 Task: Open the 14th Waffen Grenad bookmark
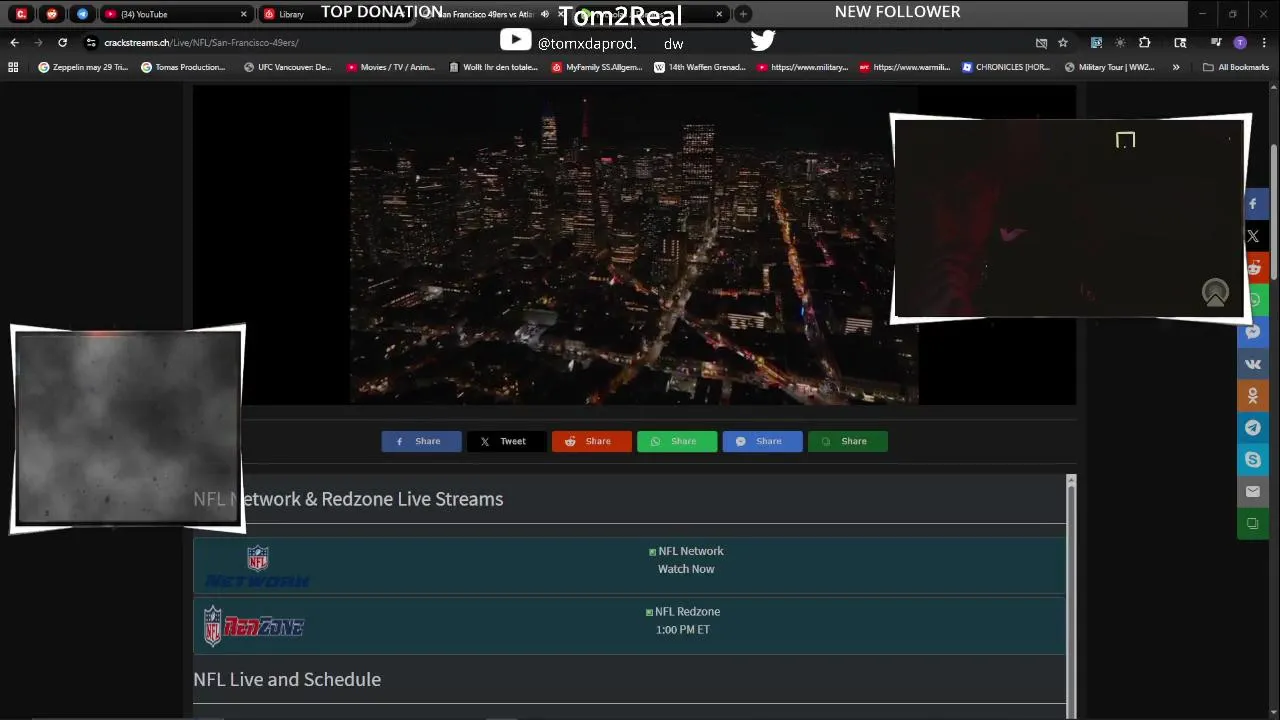pyautogui.click(x=699, y=67)
